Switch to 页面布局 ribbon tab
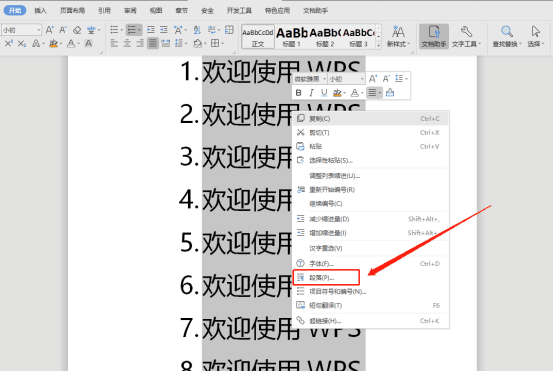Image resolution: width=554 pixels, height=372 pixels. point(72,11)
